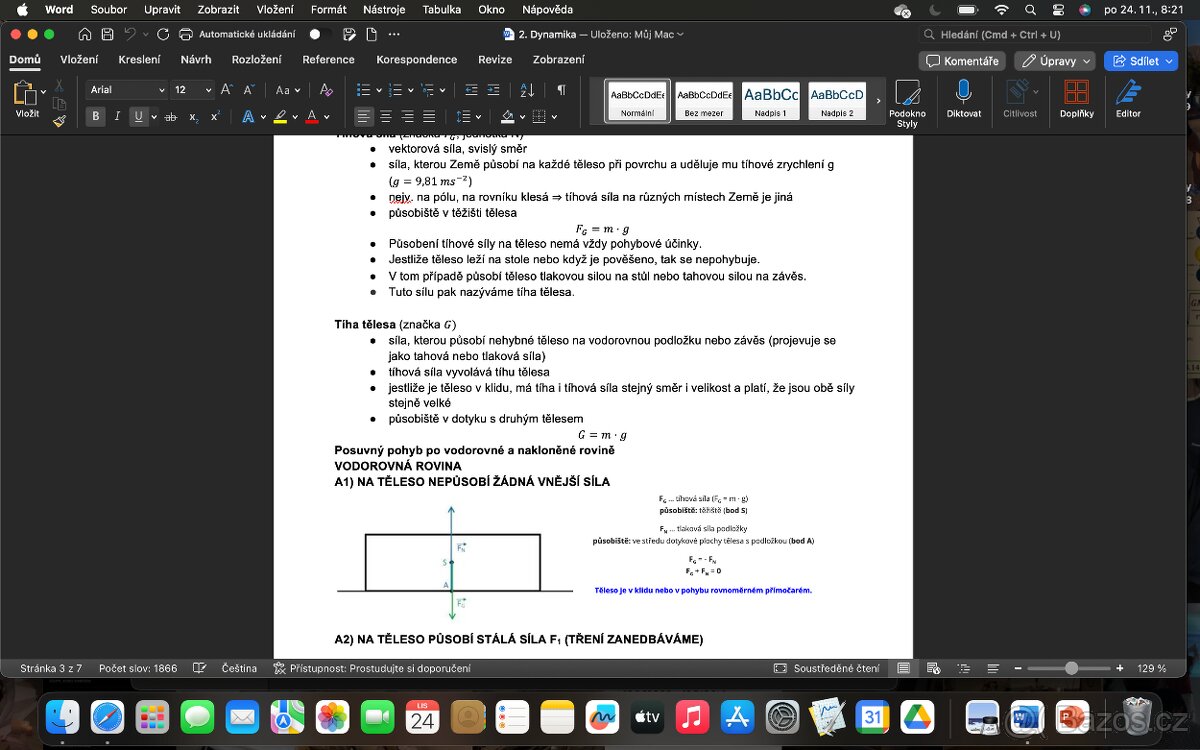This screenshot has width=1200, height=750.
Task: Open the Revize ribbon tab
Action: [x=495, y=60]
